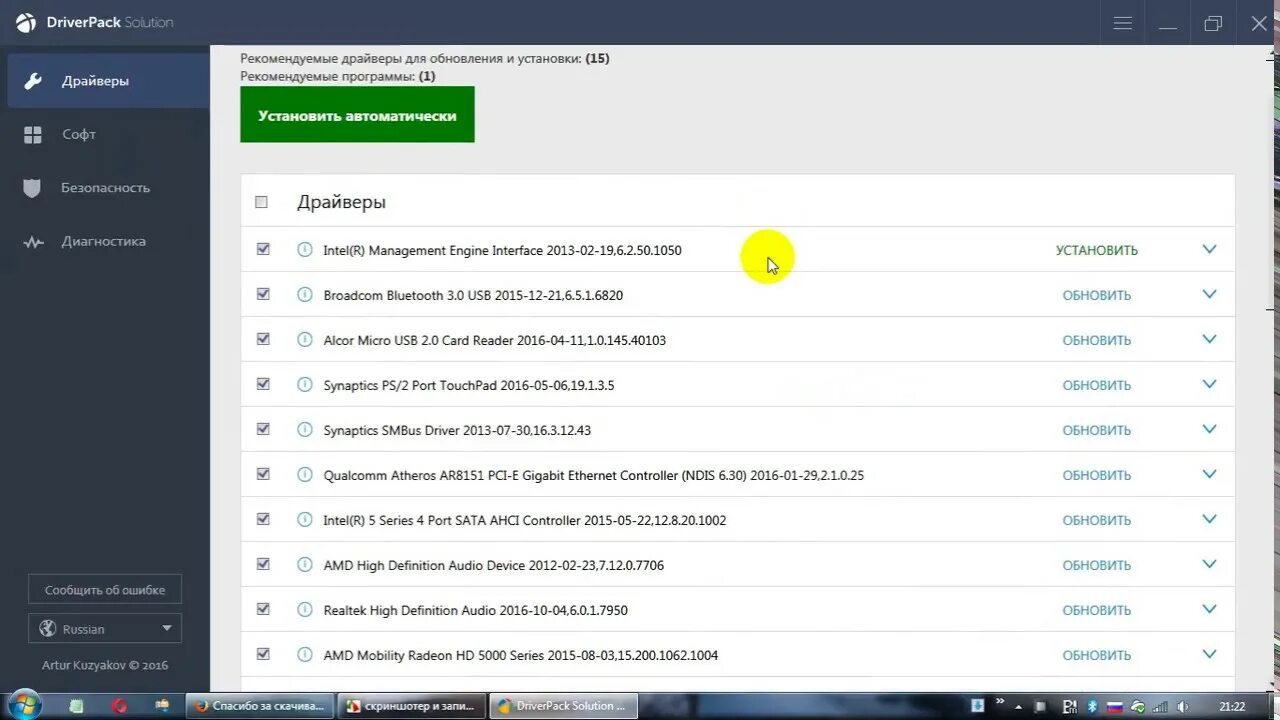Click the grid icon next to Софт

33,134
